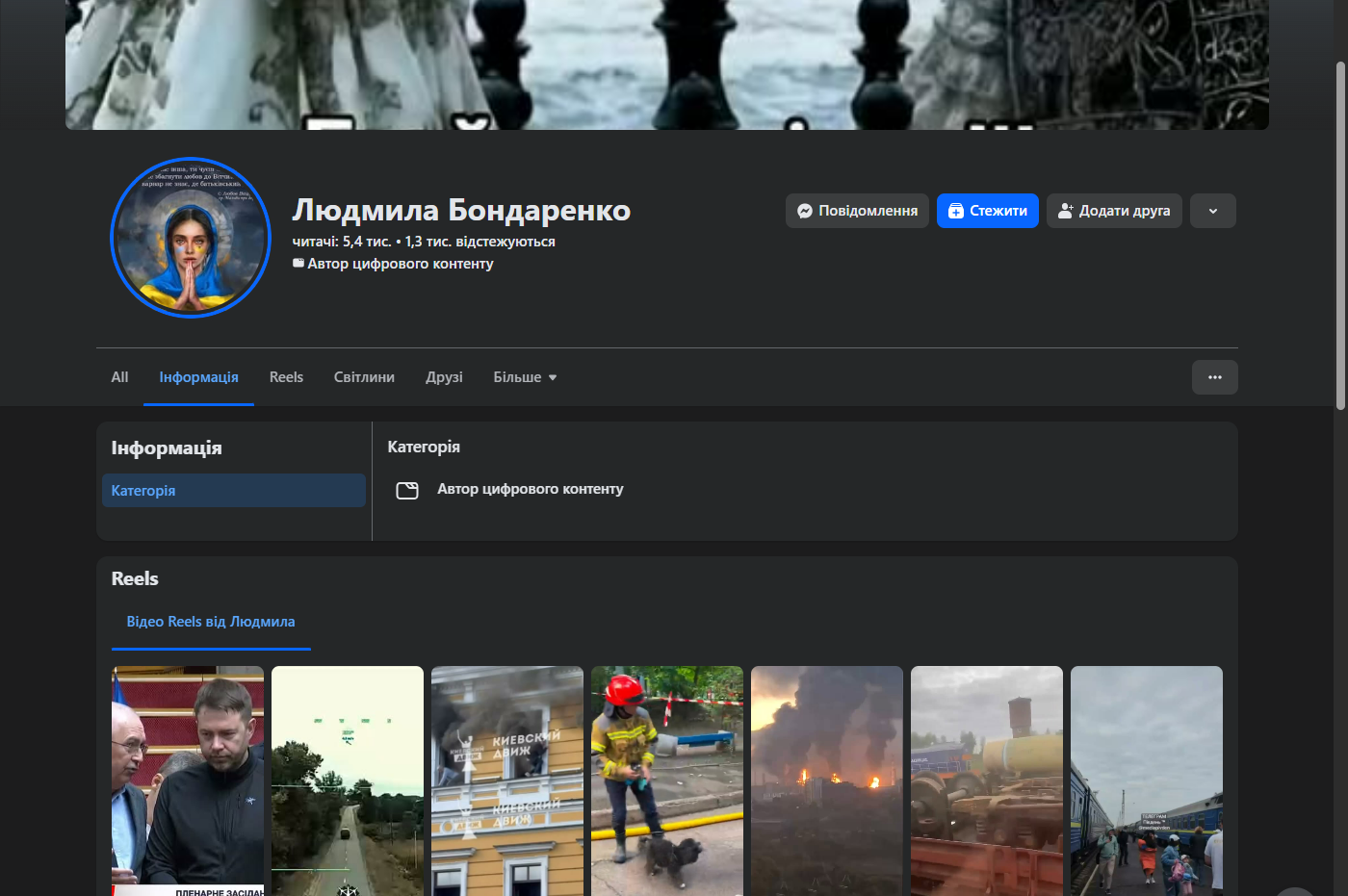Image resolution: width=1348 pixels, height=896 pixels.
Task: Open the reel with drone road view
Action: click(348, 781)
